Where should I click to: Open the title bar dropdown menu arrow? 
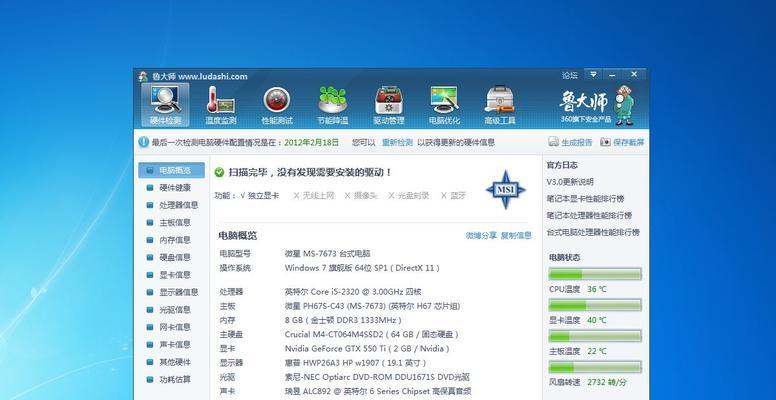pyautogui.click(x=593, y=75)
